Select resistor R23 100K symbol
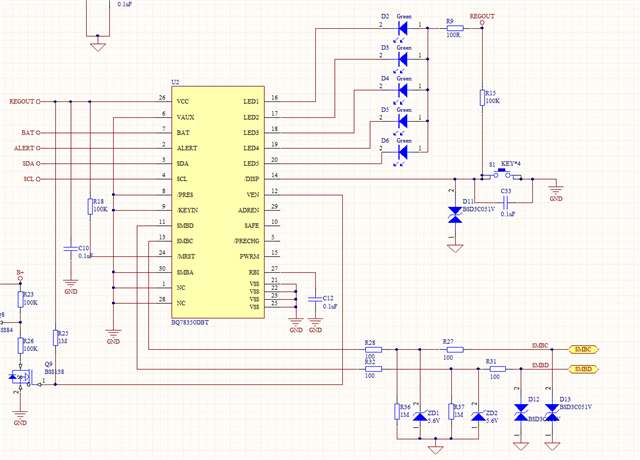The image size is (640, 460). 20,299
